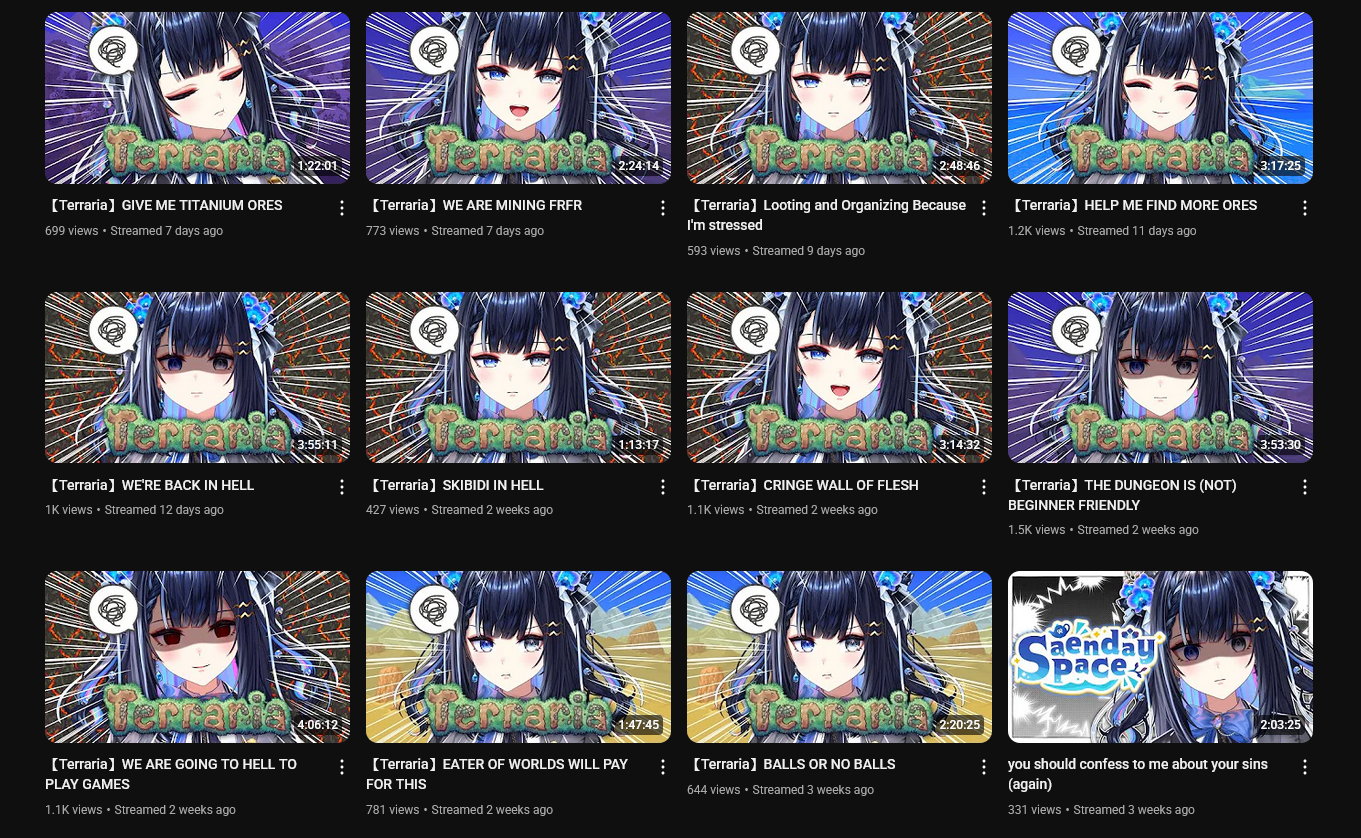Open options for confess your sins video
The image size is (1361, 838).
1305,767
